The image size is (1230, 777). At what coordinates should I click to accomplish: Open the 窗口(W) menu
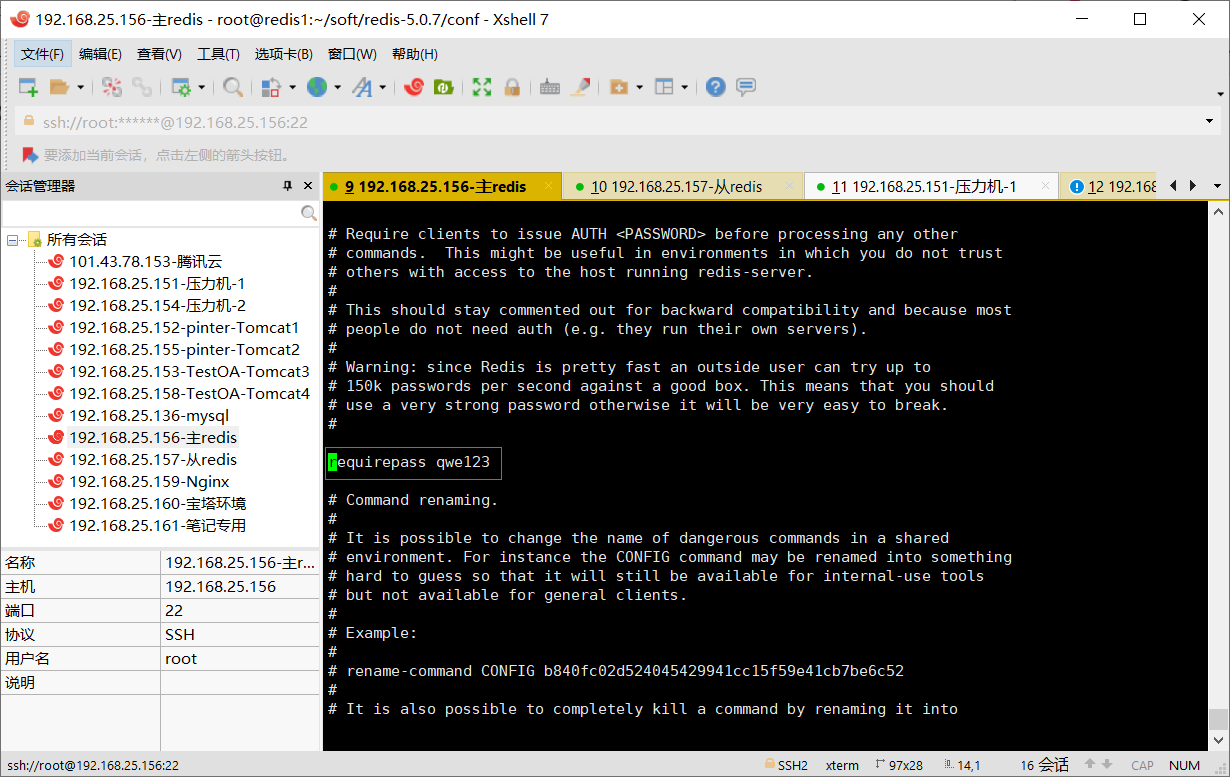click(352, 54)
